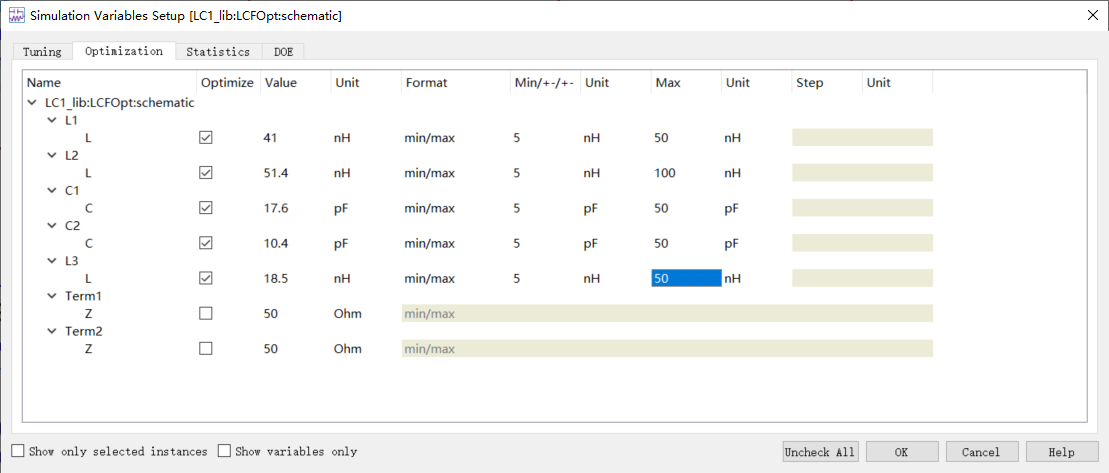Click the L3 Max value field
The height and width of the screenshot is (473, 1109).
click(685, 279)
